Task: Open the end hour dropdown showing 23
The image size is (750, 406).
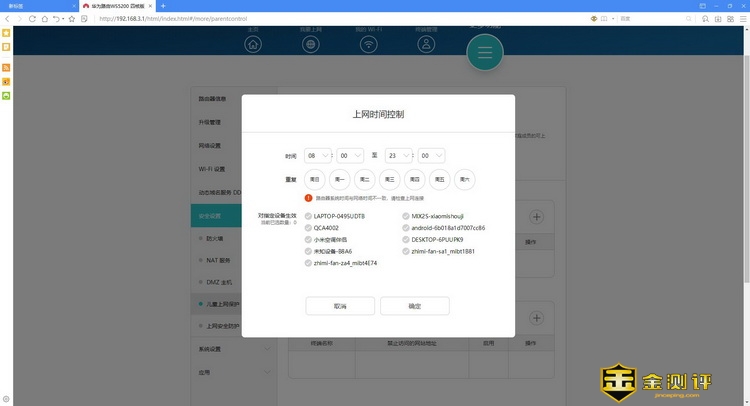Action: 398,155
